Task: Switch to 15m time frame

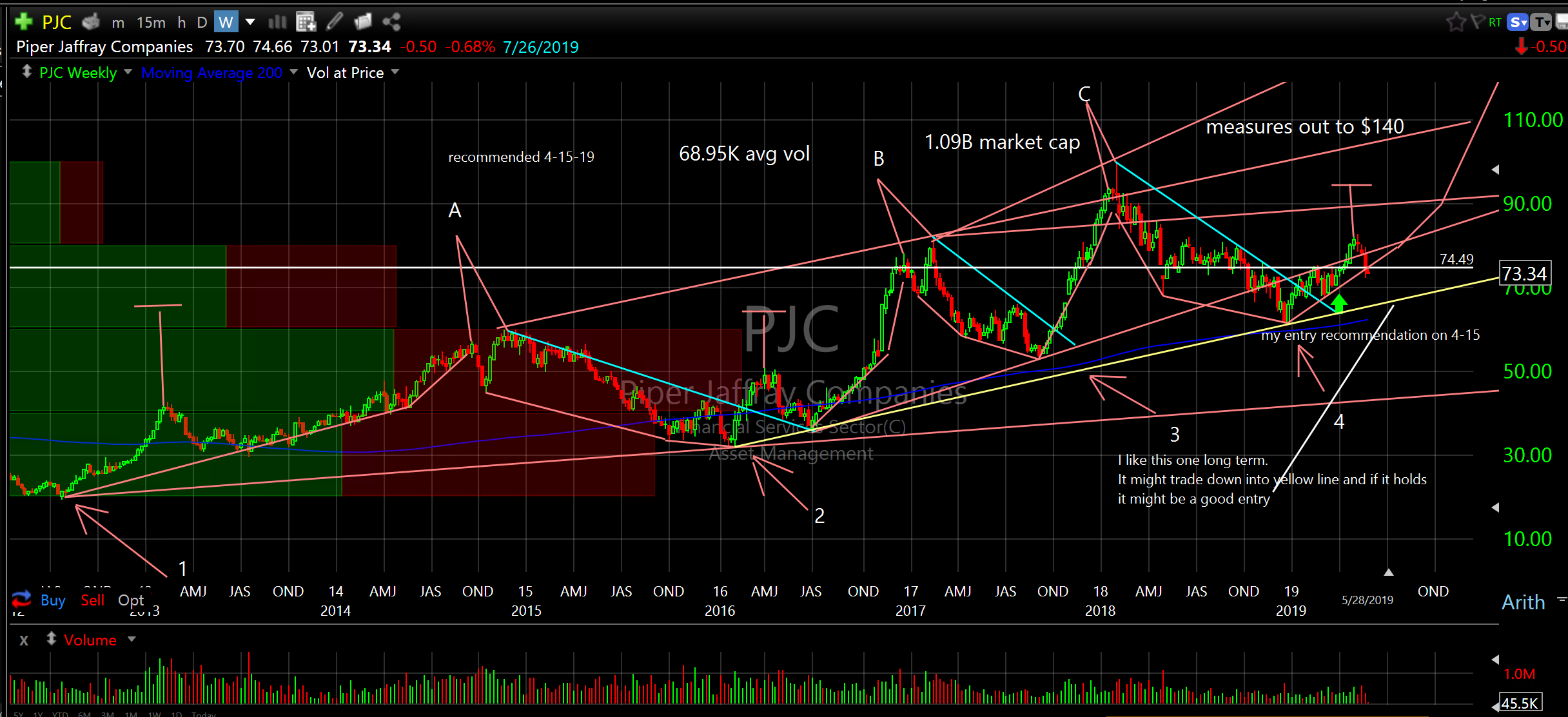Action: [151, 23]
